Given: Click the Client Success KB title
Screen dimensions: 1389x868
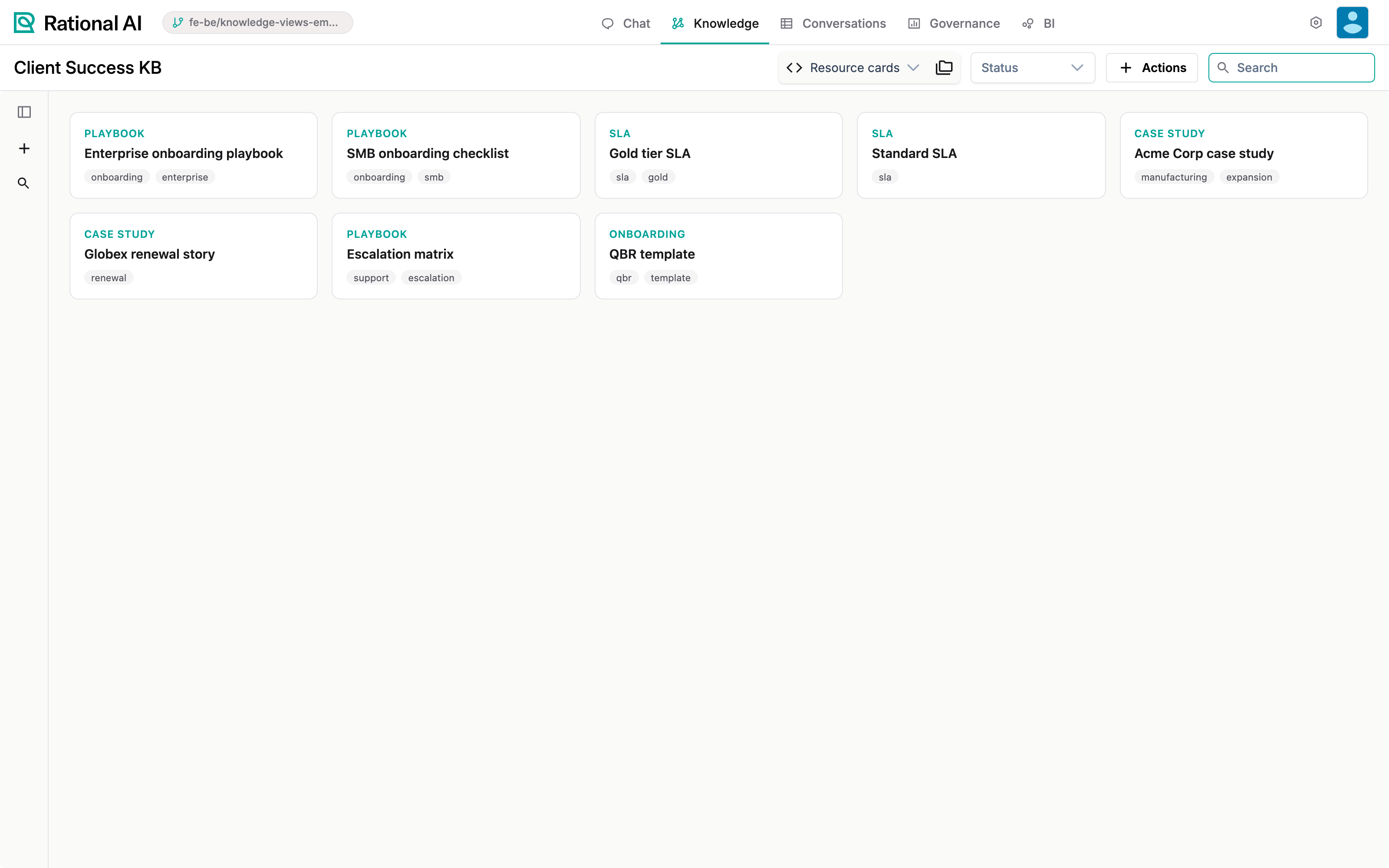Looking at the screenshot, I should click(88, 68).
